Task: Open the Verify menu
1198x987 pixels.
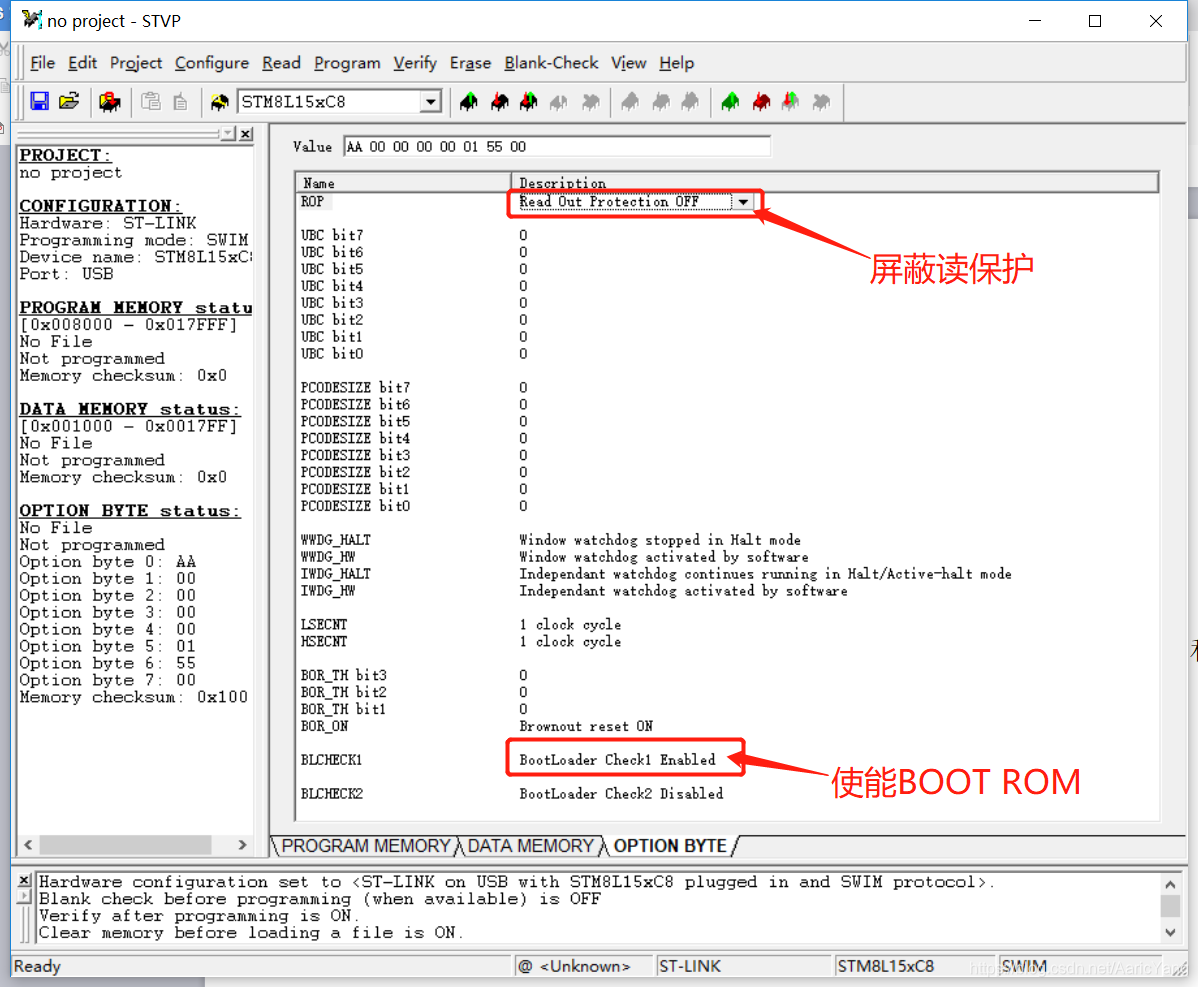Action: pos(415,63)
